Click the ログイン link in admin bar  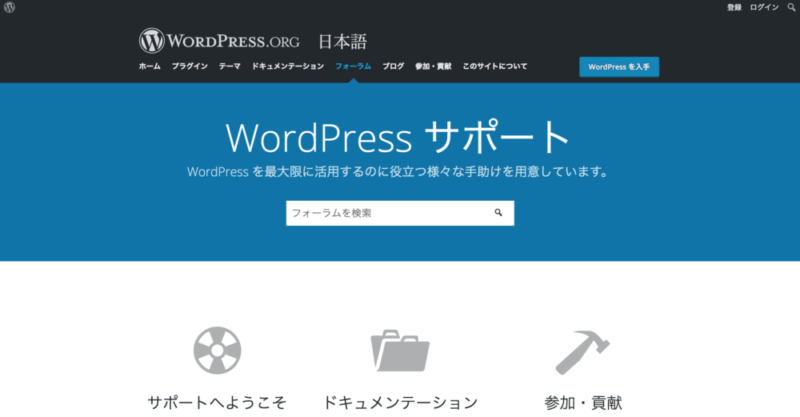click(764, 7)
